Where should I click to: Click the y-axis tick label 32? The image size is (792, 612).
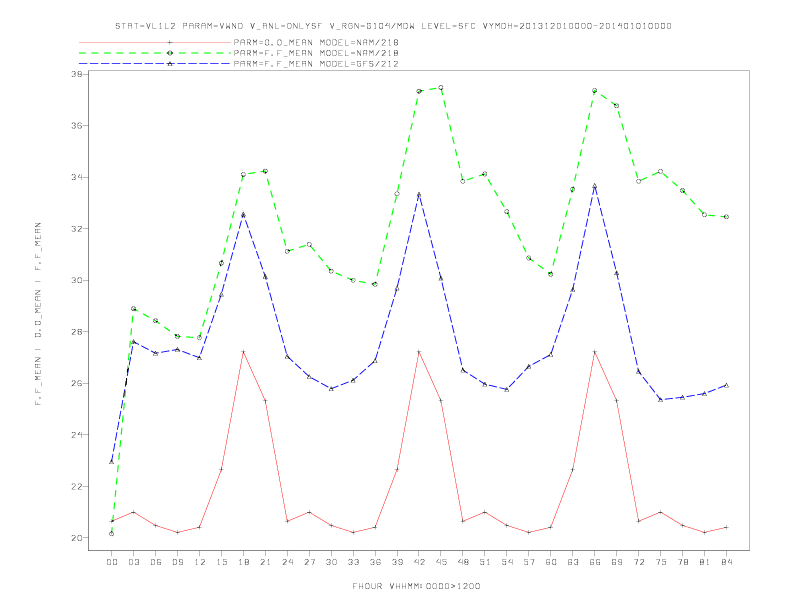pyautogui.click(x=77, y=229)
